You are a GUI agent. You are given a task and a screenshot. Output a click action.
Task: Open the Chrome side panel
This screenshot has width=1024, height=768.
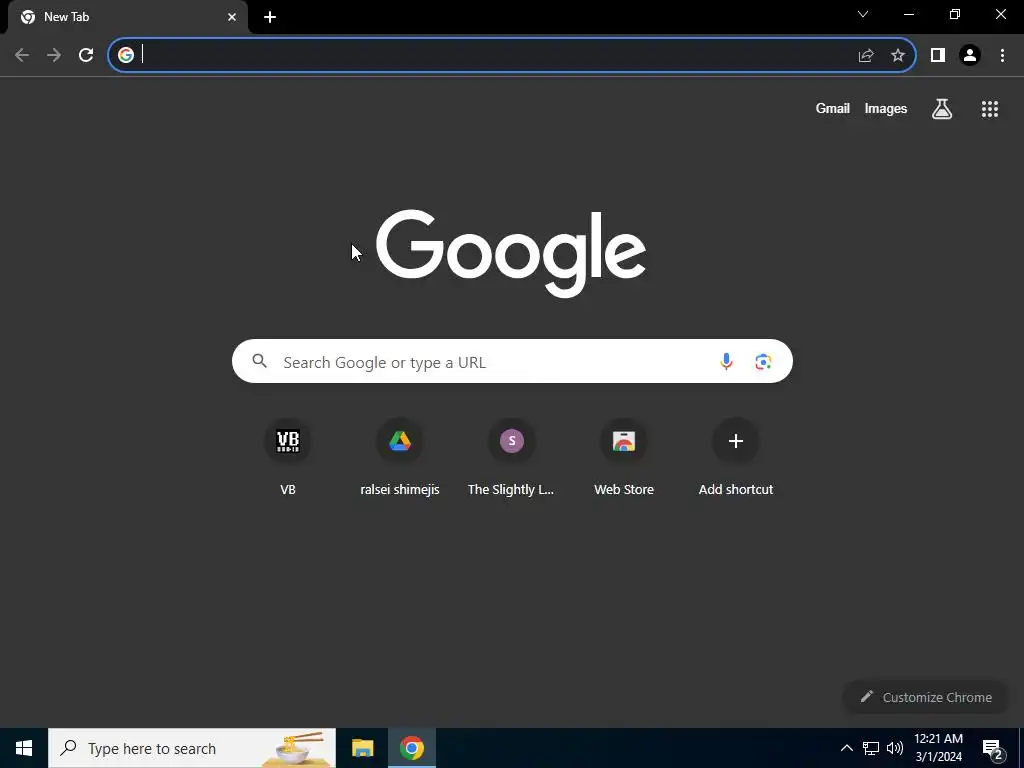click(x=938, y=55)
